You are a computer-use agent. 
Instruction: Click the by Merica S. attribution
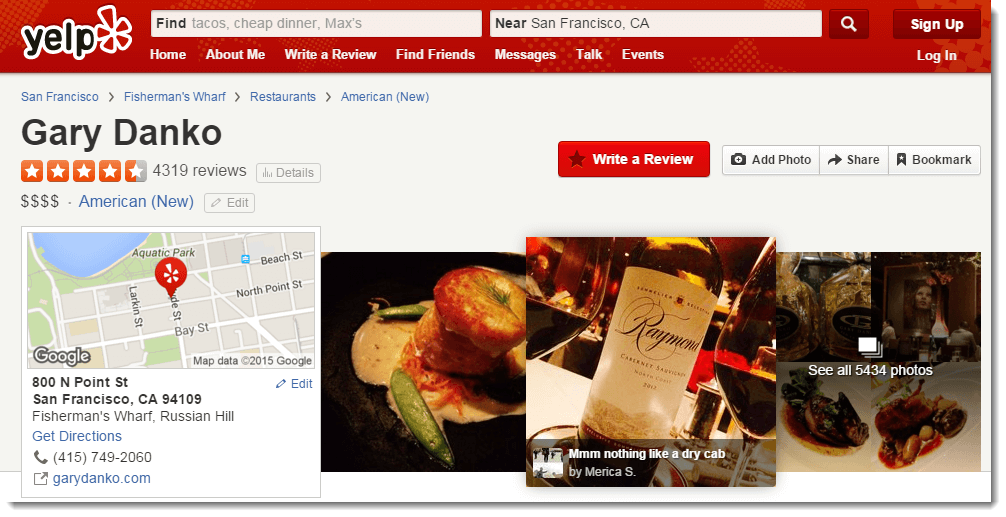point(602,471)
